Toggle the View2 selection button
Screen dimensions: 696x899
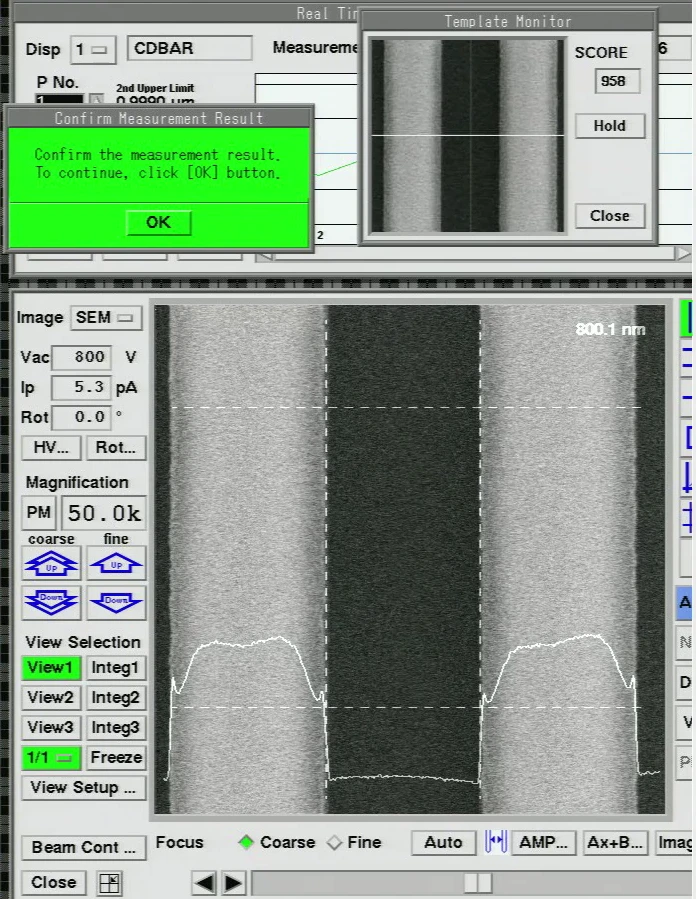point(51,697)
